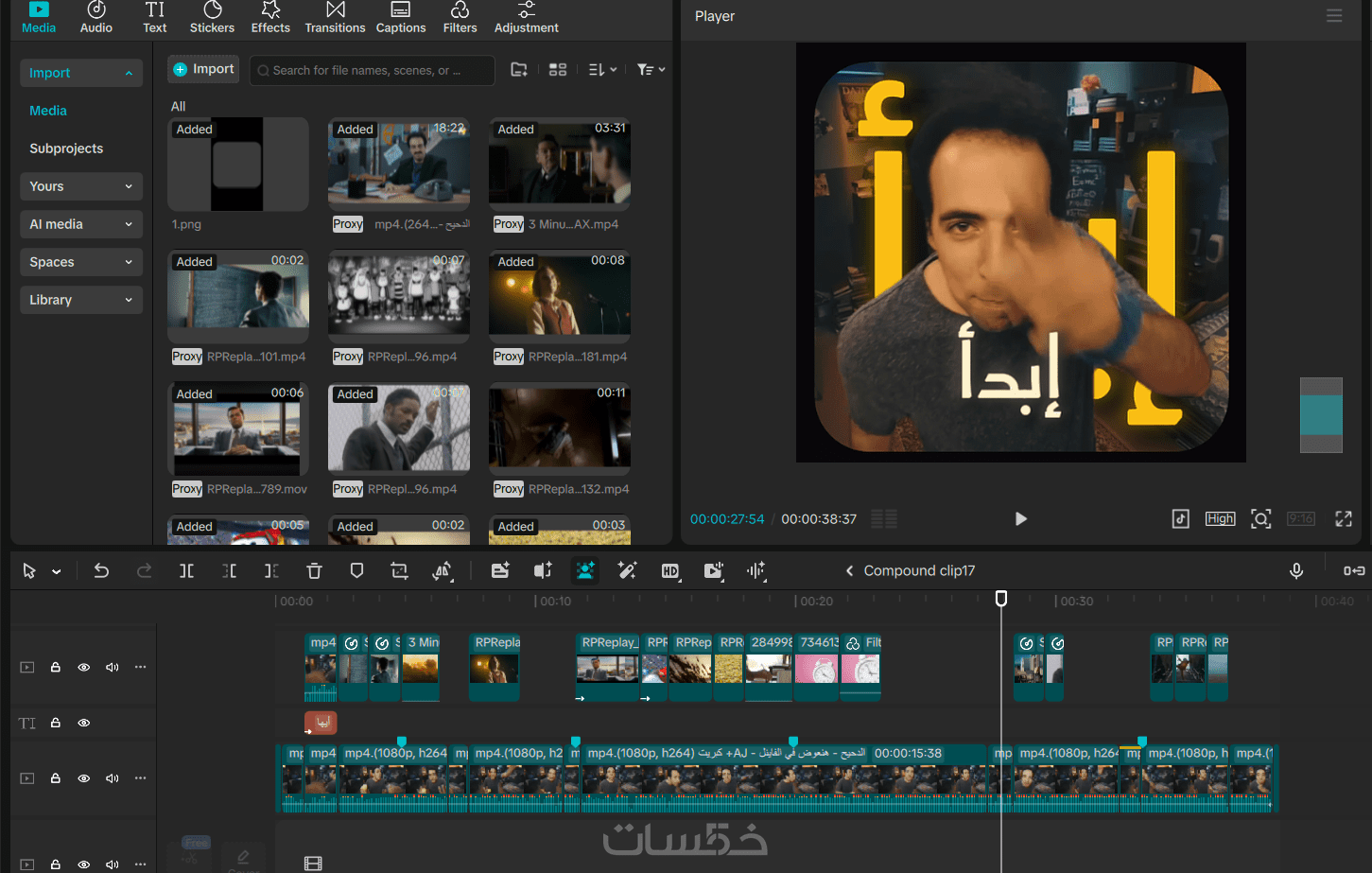Go to the Effects tab
This screenshot has height=873, width=1372.
point(270,18)
